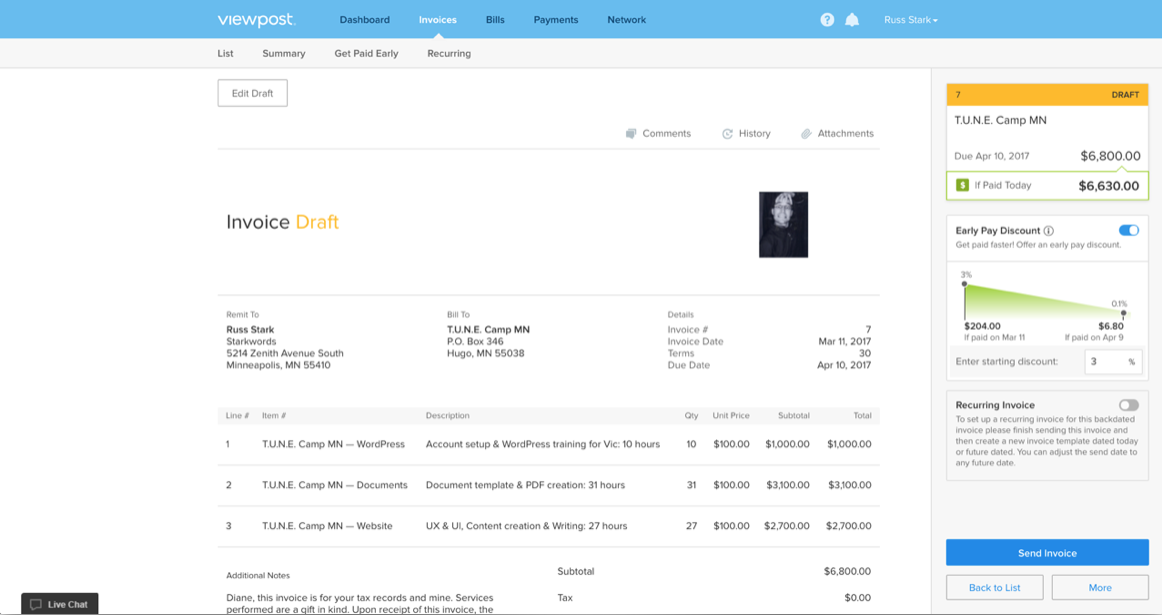1162x615 pixels.
Task: Go to the Bills tab
Action: coord(495,20)
